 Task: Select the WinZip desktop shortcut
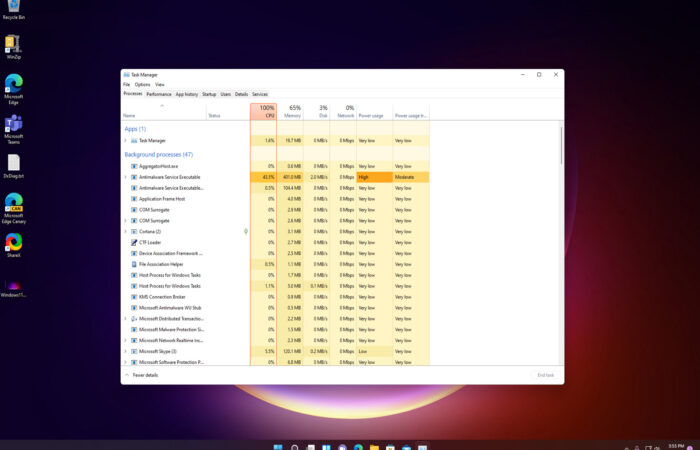[13, 47]
